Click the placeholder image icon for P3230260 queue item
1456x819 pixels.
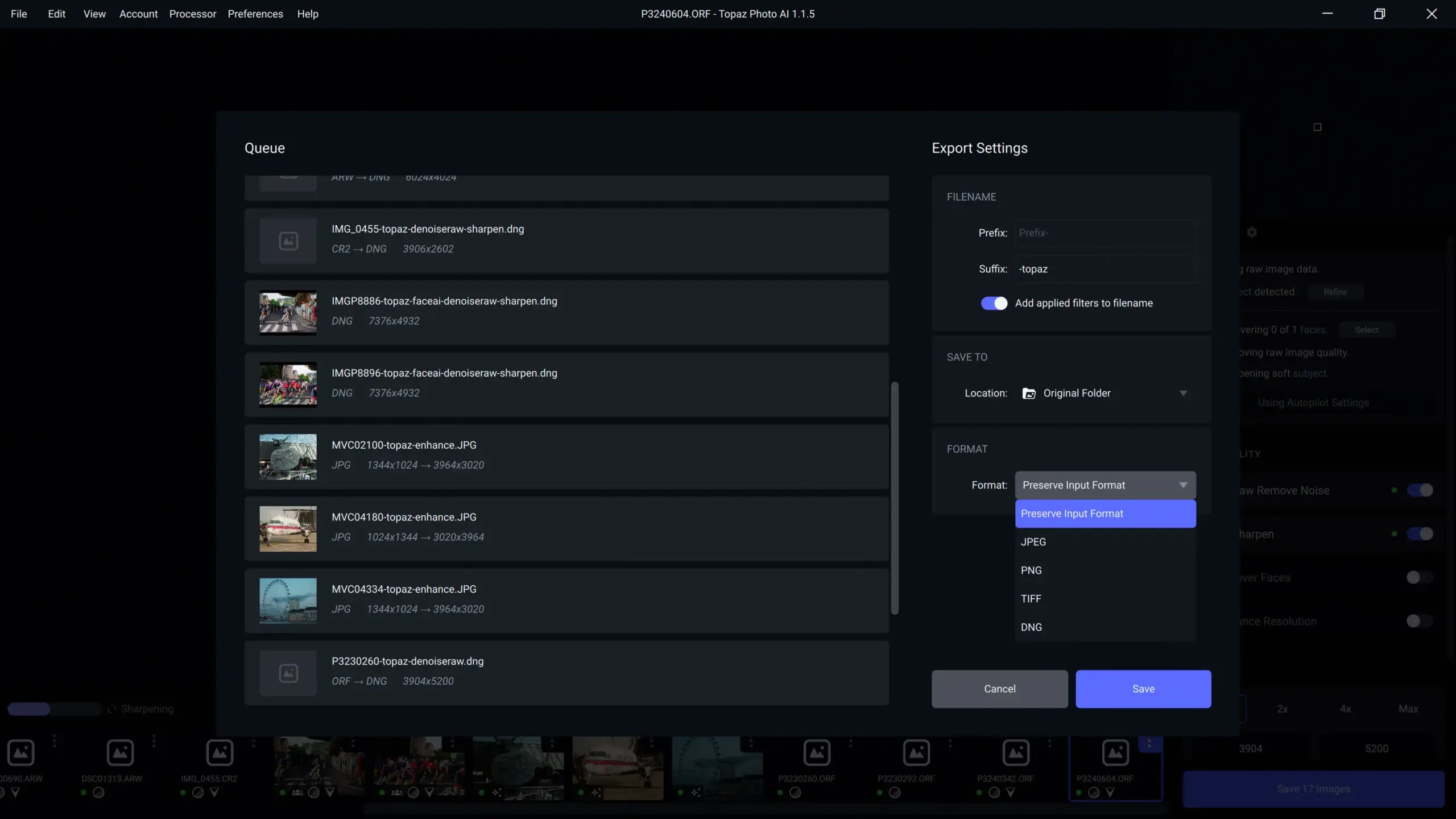[x=288, y=673]
